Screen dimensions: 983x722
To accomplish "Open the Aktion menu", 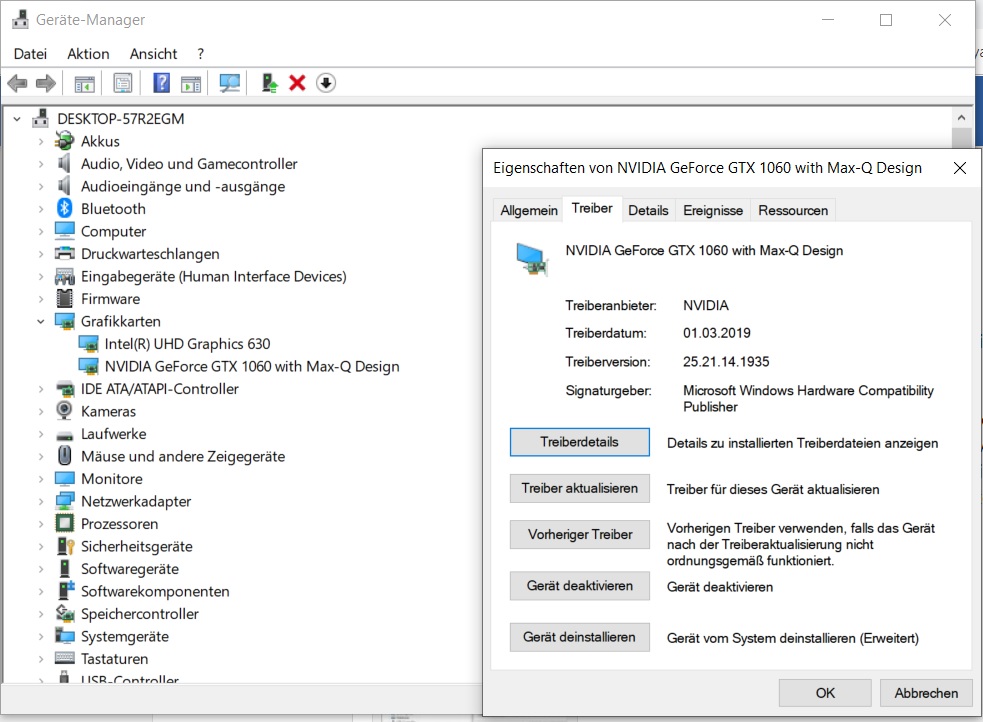I will pyautogui.click(x=88, y=54).
